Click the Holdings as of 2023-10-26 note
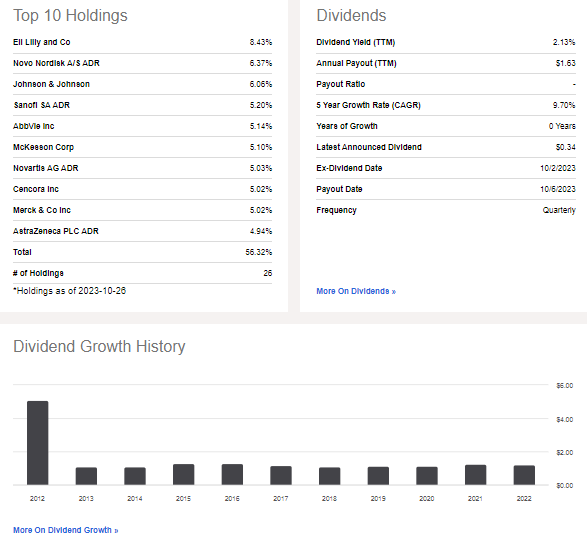 coord(70,291)
